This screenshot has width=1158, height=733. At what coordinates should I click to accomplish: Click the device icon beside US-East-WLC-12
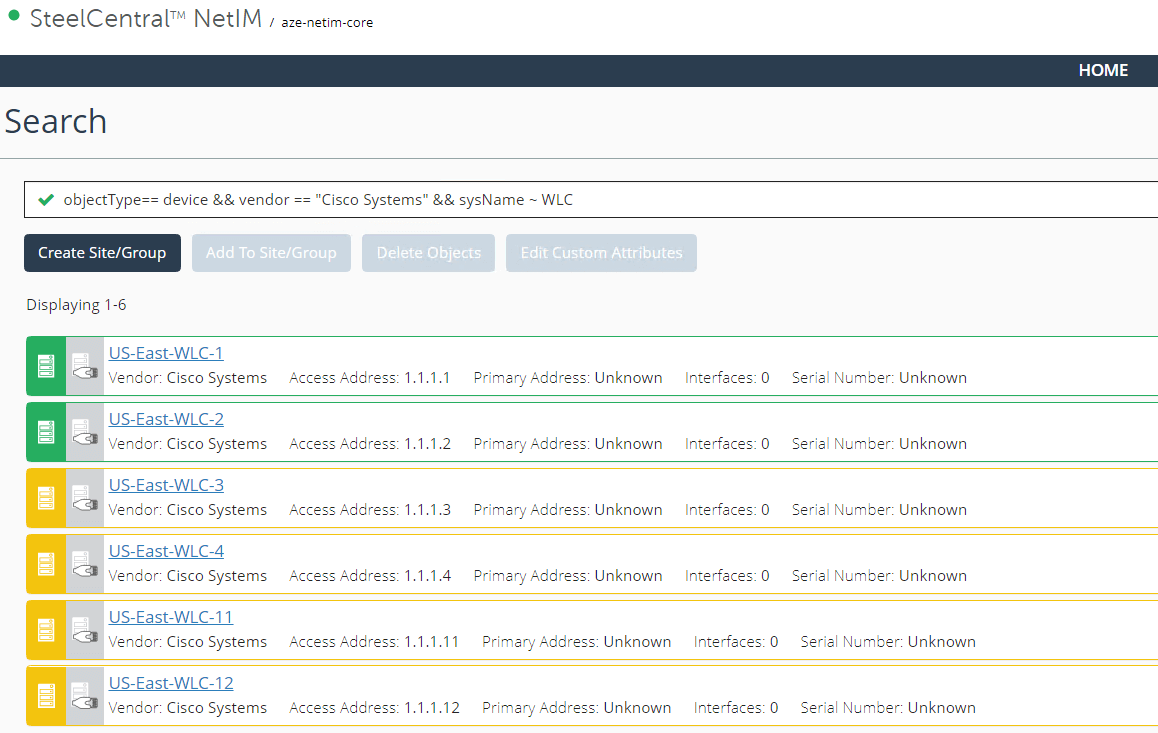point(85,695)
